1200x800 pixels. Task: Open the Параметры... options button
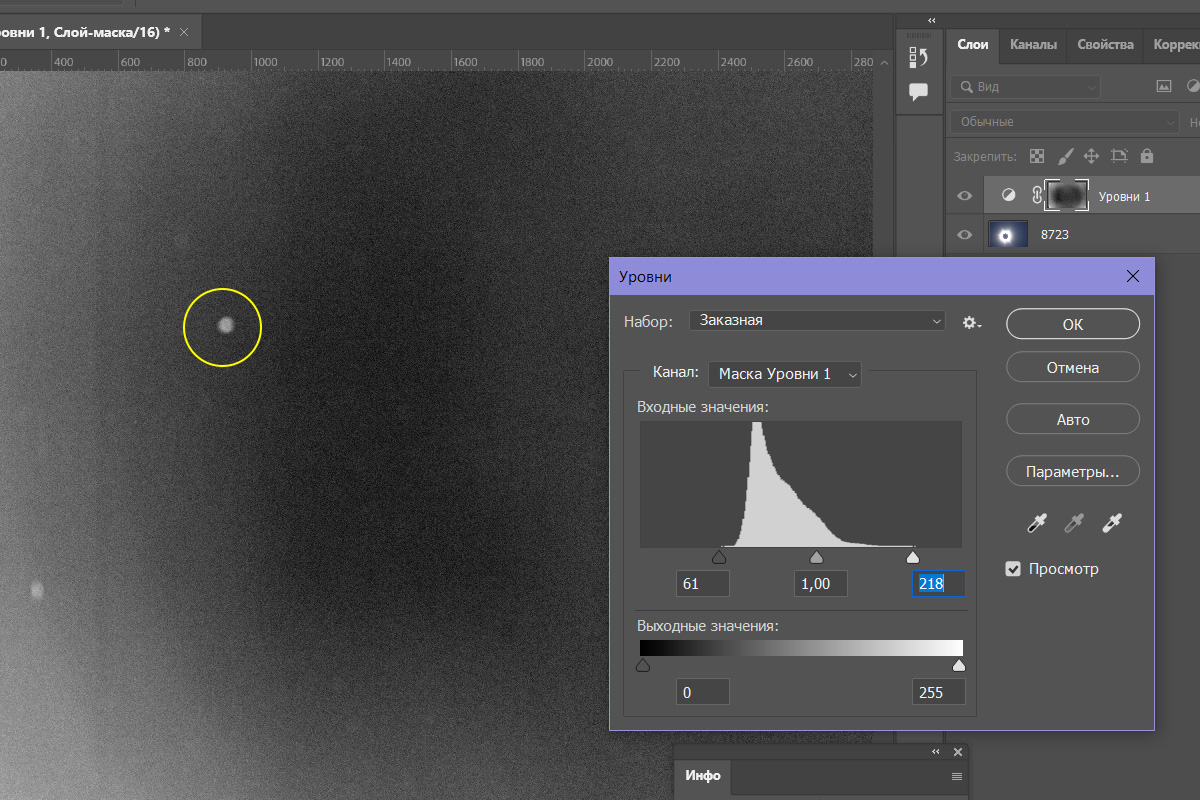tap(1073, 472)
